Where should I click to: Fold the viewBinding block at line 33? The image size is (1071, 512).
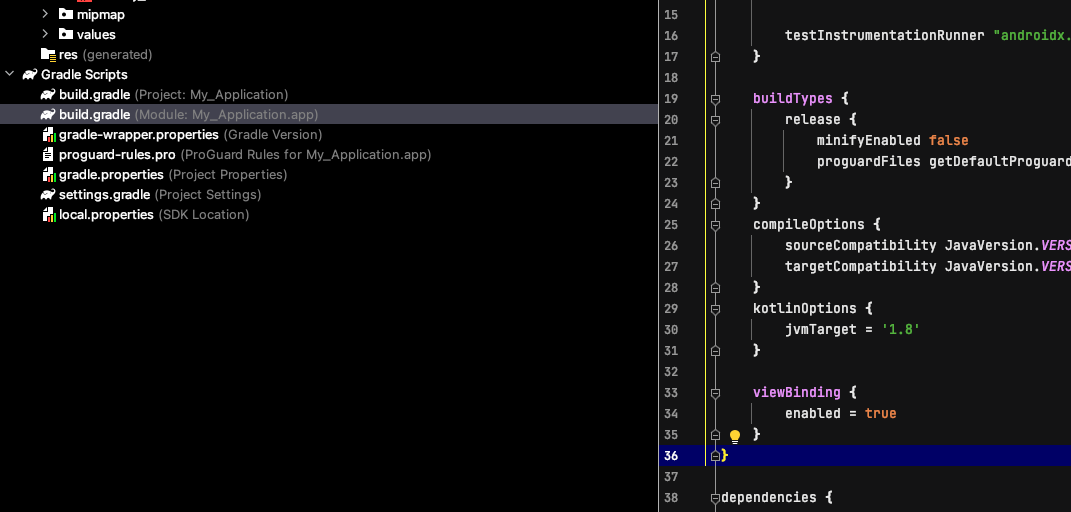(x=715, y=393)
